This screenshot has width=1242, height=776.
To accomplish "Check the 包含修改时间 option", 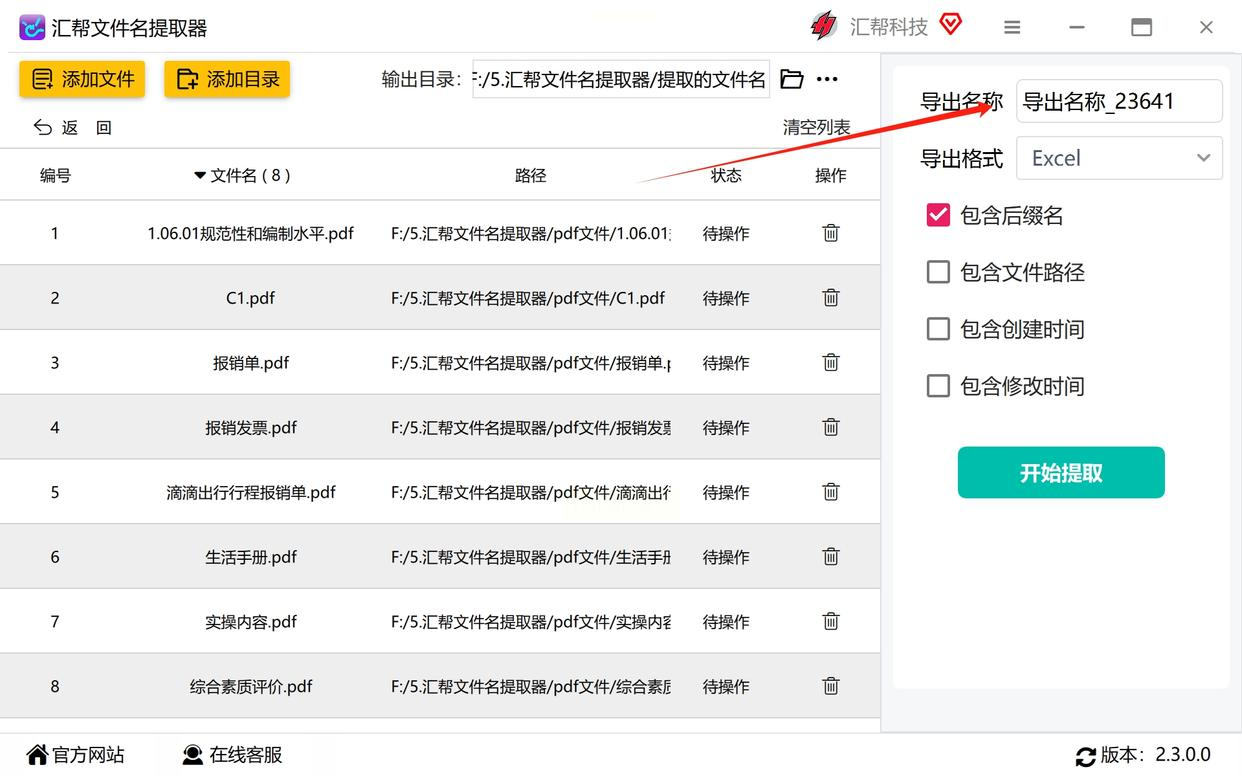I will tap(938, 386).
